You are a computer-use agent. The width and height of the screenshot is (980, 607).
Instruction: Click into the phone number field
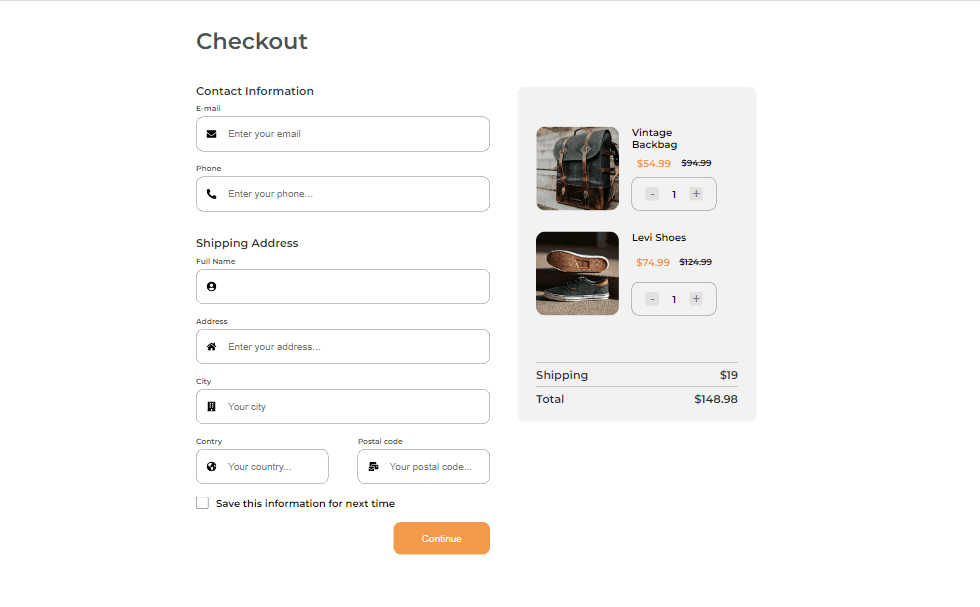(x=350, y=194)
